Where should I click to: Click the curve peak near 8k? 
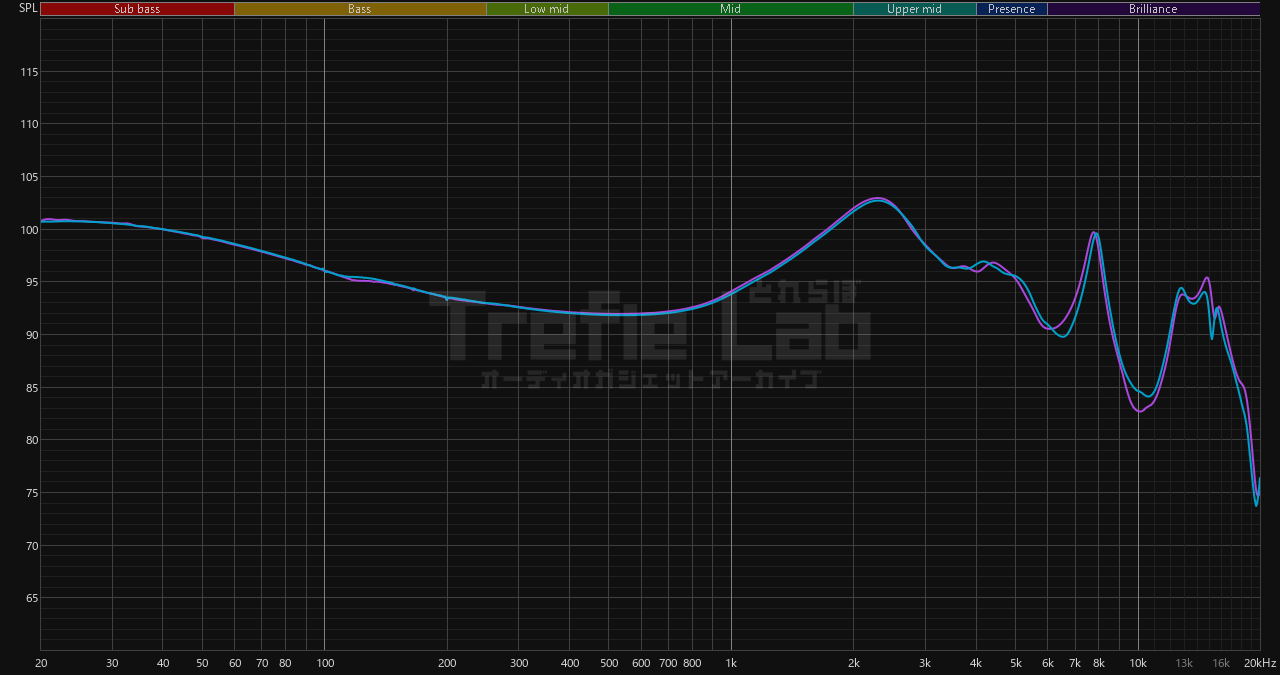click(1095, 233)
